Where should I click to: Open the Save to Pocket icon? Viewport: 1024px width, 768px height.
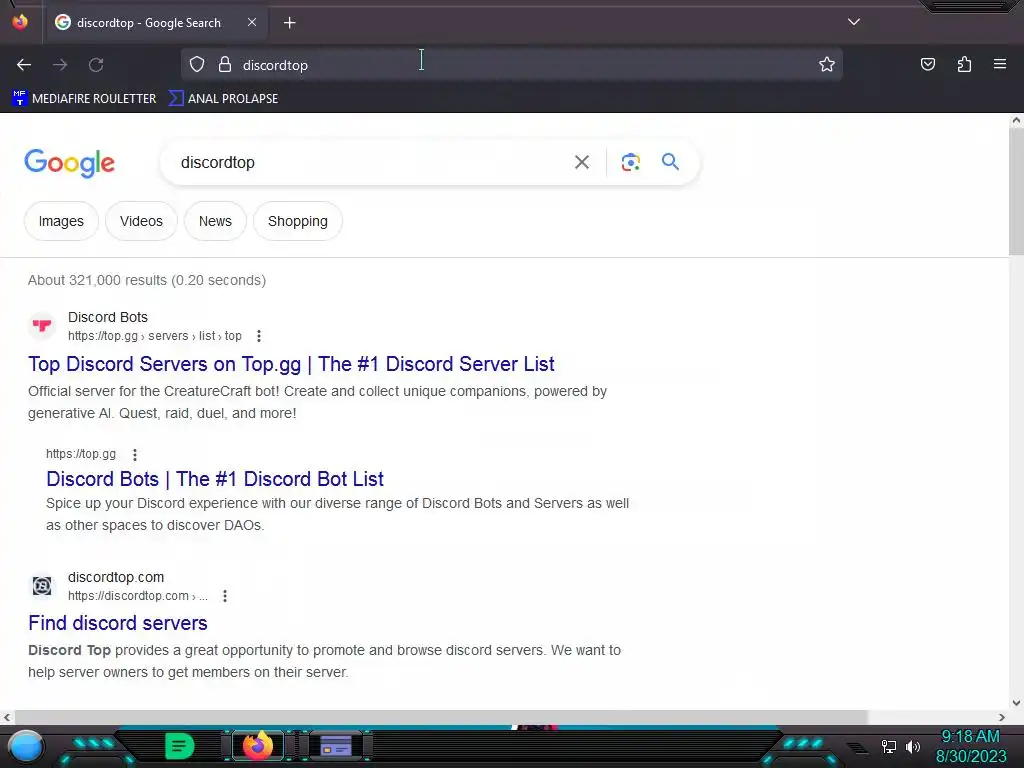pos(927,64)
